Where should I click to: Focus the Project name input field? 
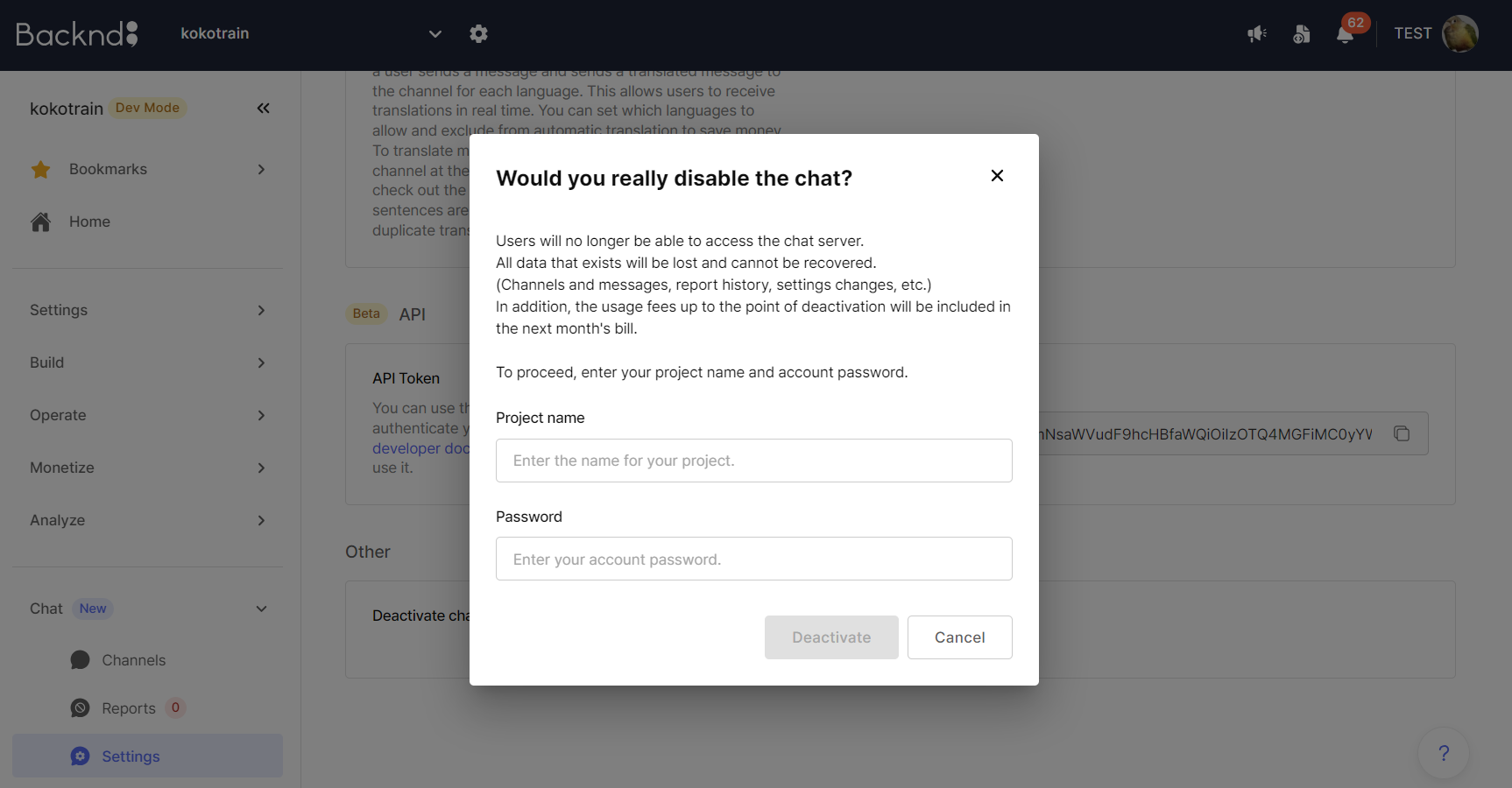click(x=754, y=461)
